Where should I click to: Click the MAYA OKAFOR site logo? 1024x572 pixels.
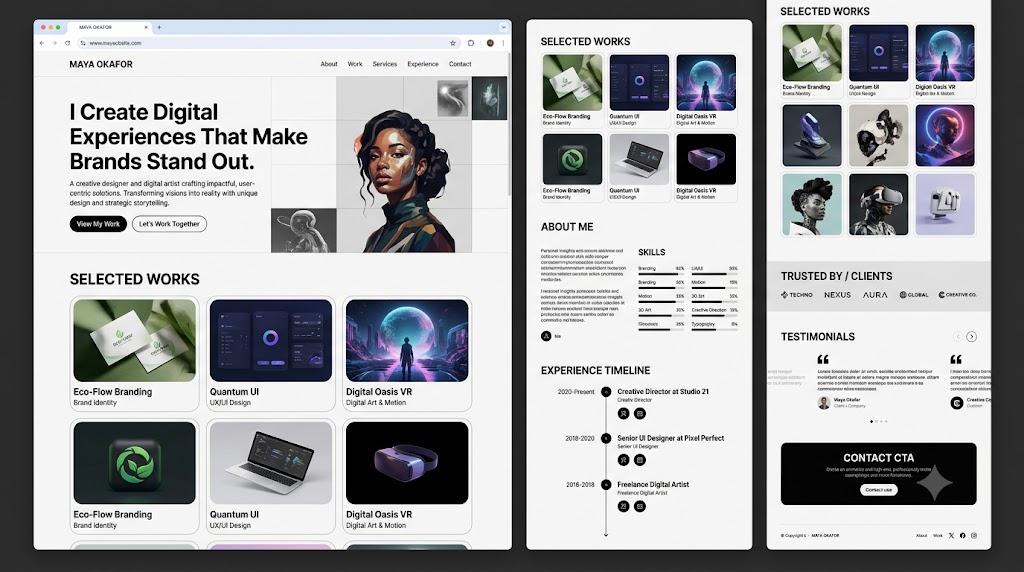pyautogui.click(x=101, y=64)
